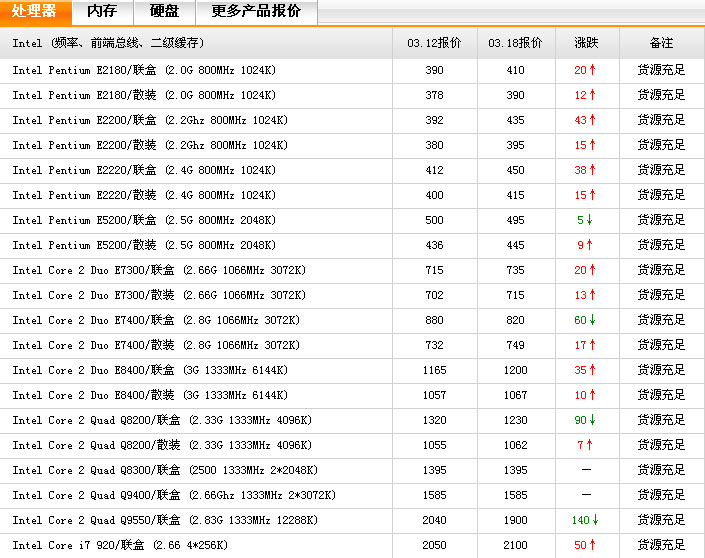The height and width of the screenshot is (558, 705).
Task: Select Core 2 Duo E7300/联盒 row name
Action: pyautogui.click(x=159, y=270)
